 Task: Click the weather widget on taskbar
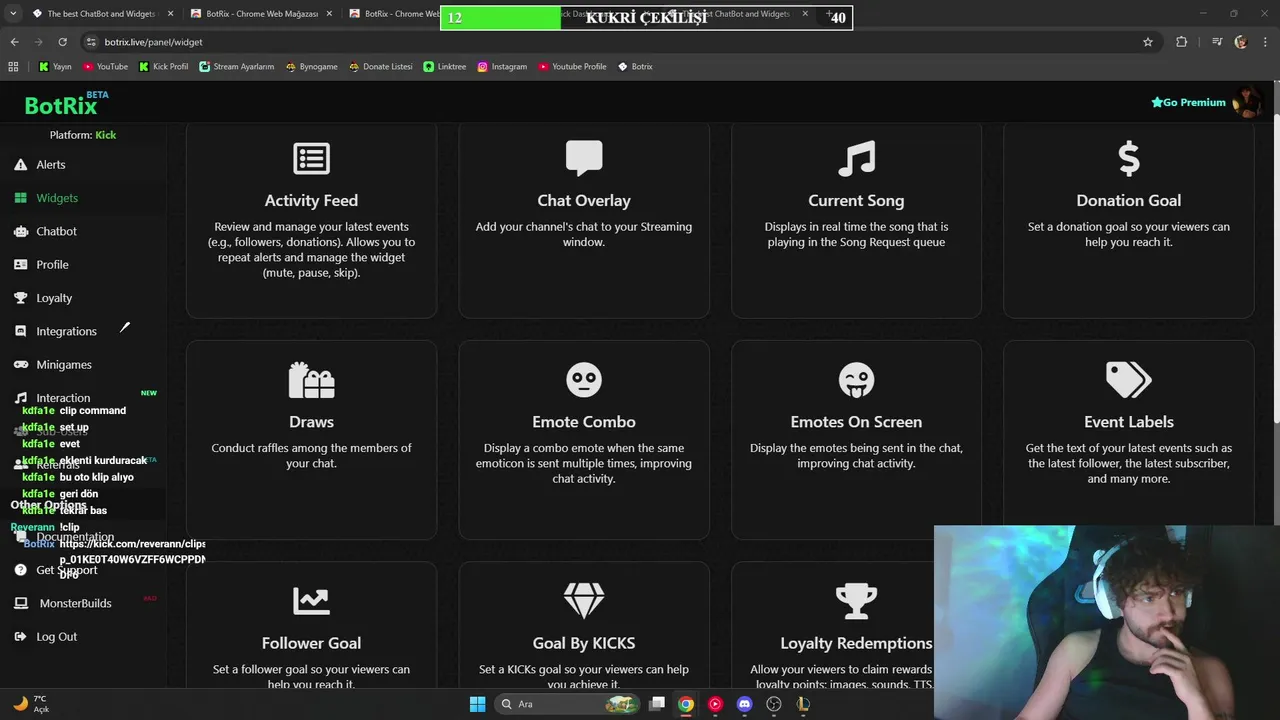pos(32,704)
